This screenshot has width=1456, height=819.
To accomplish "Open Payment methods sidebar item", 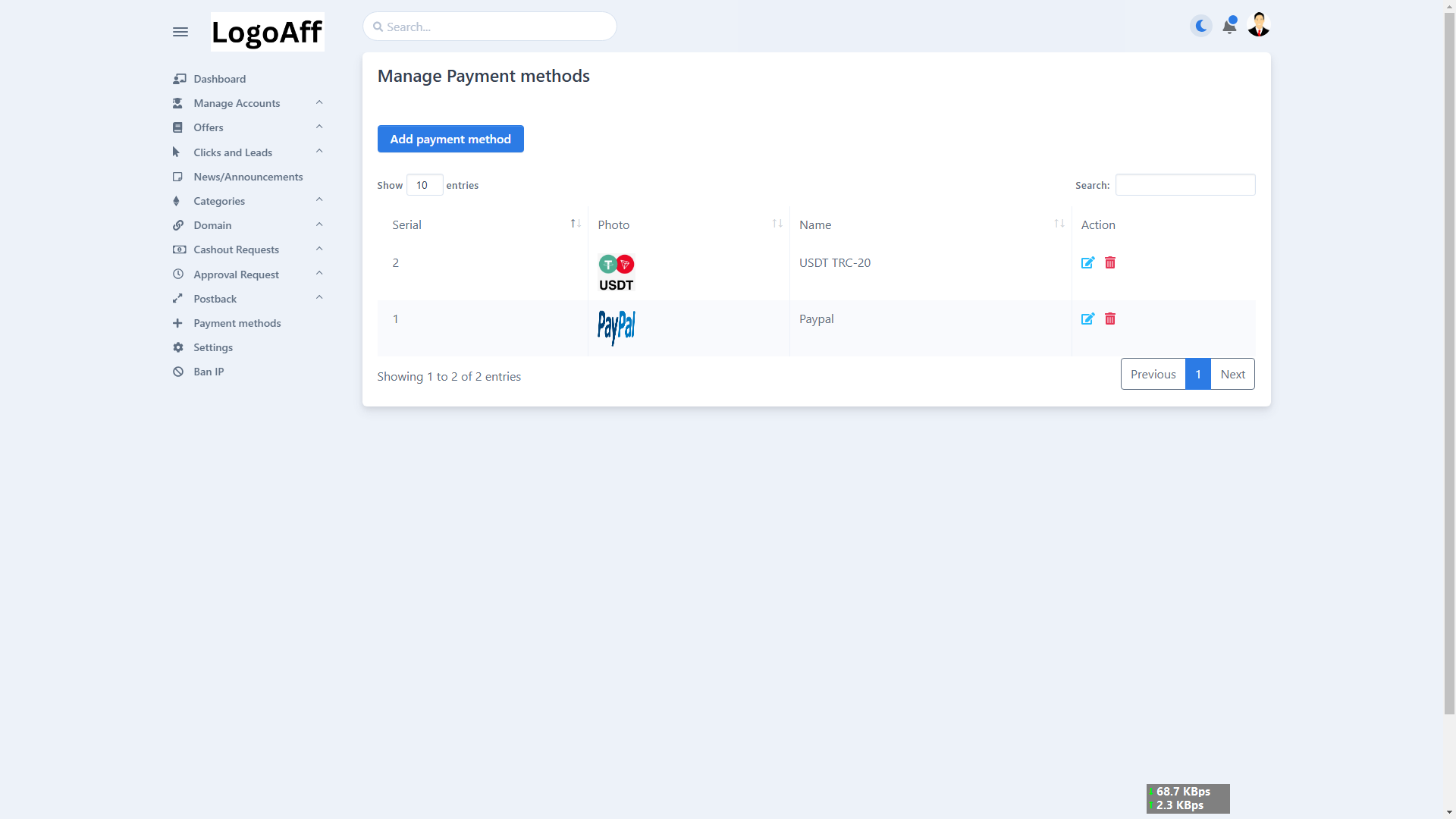I will [237, 323].
